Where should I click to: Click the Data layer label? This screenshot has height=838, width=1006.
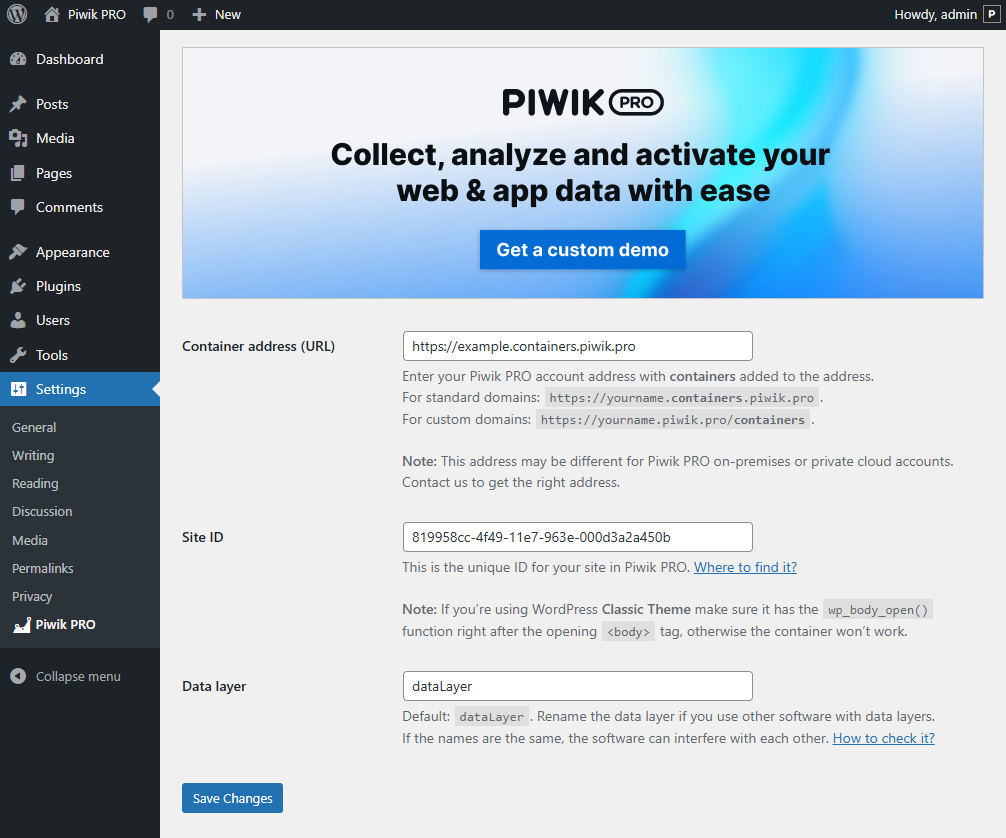point(214,686)
